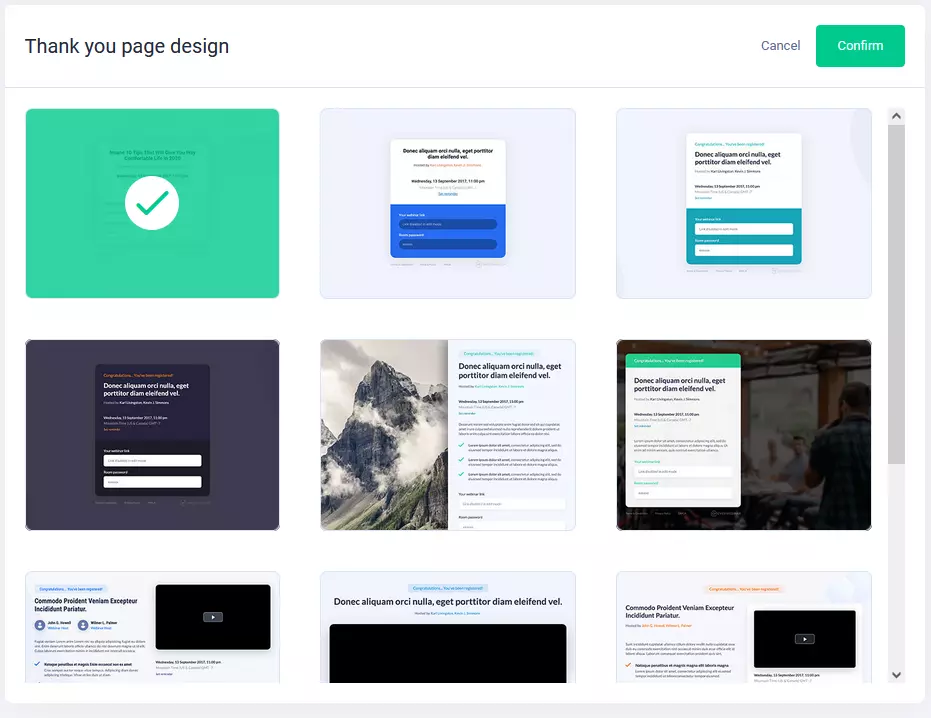Select the wide centered video template
Image resolution: width=931 pixels, height=718 pixels.
(x=448, y=627)
